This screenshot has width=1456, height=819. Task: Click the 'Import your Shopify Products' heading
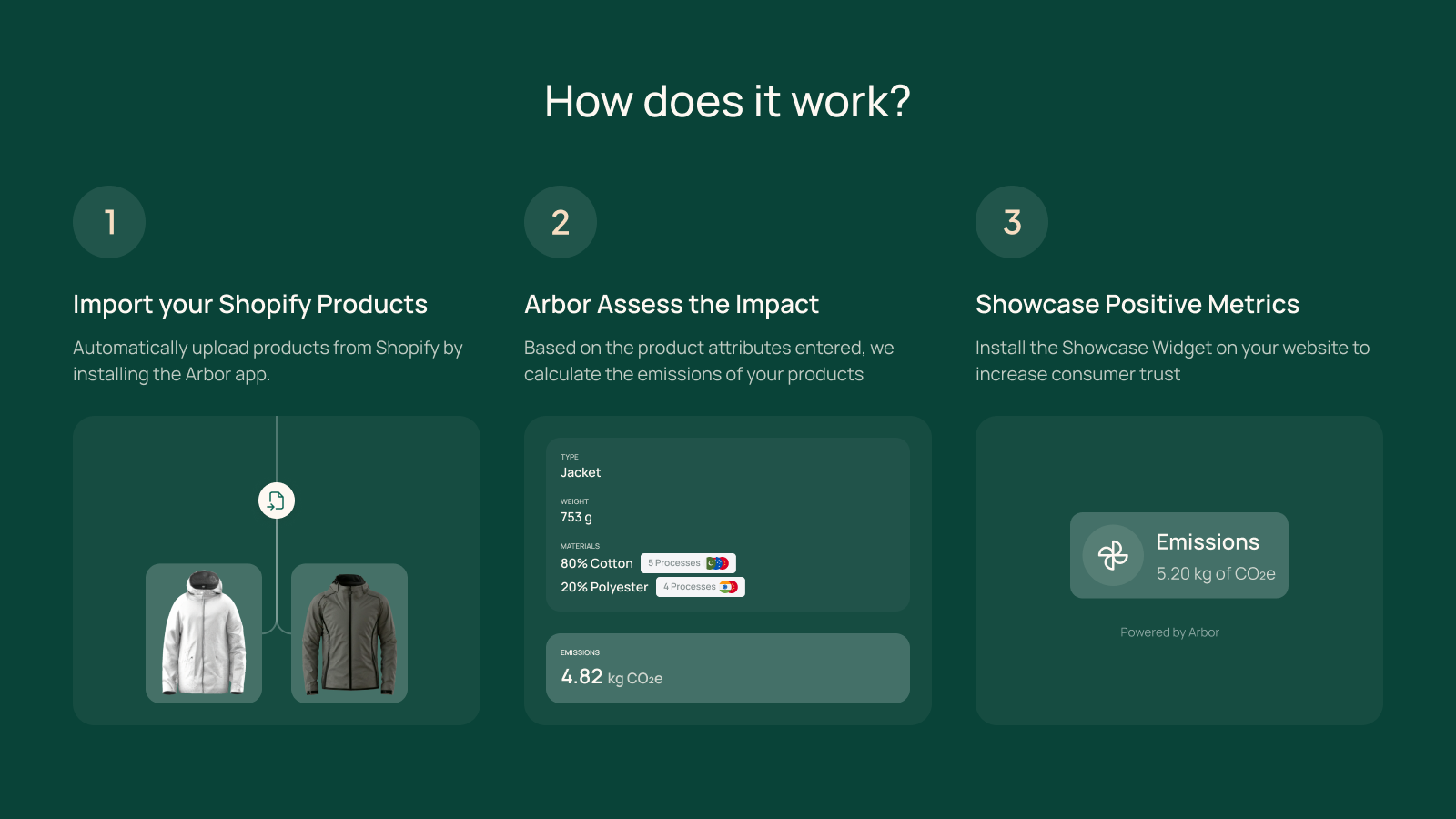pos(250,305)
